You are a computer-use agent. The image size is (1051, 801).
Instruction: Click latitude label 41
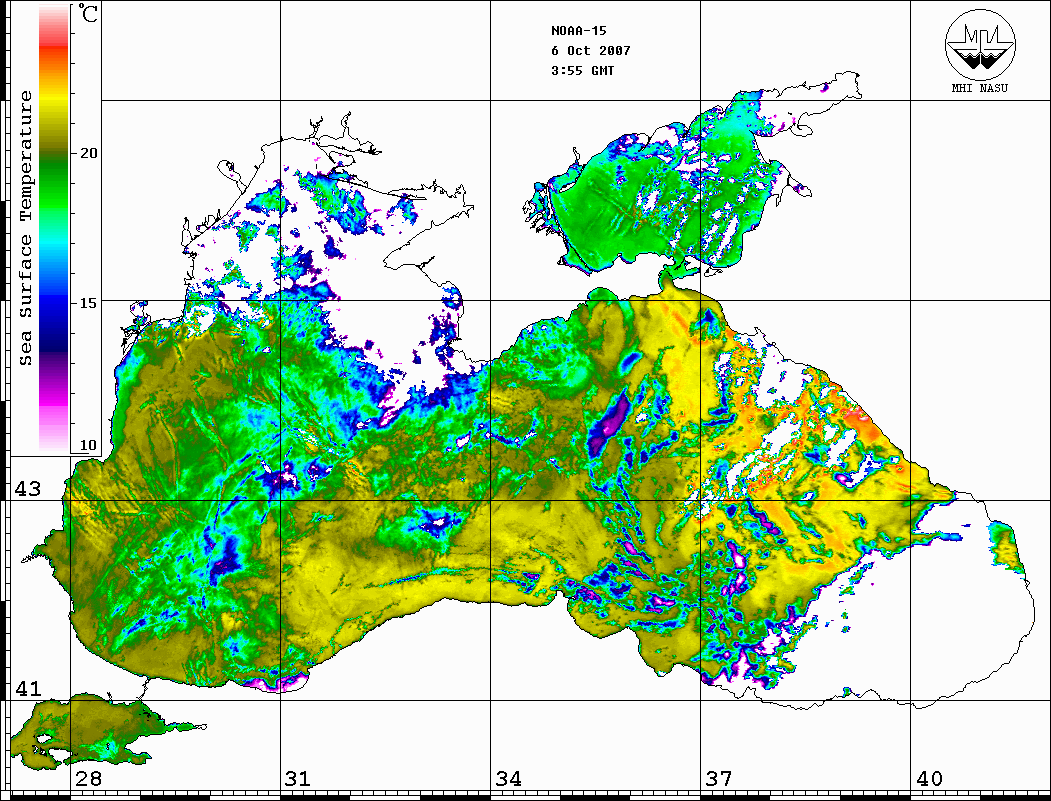point(28,688)
